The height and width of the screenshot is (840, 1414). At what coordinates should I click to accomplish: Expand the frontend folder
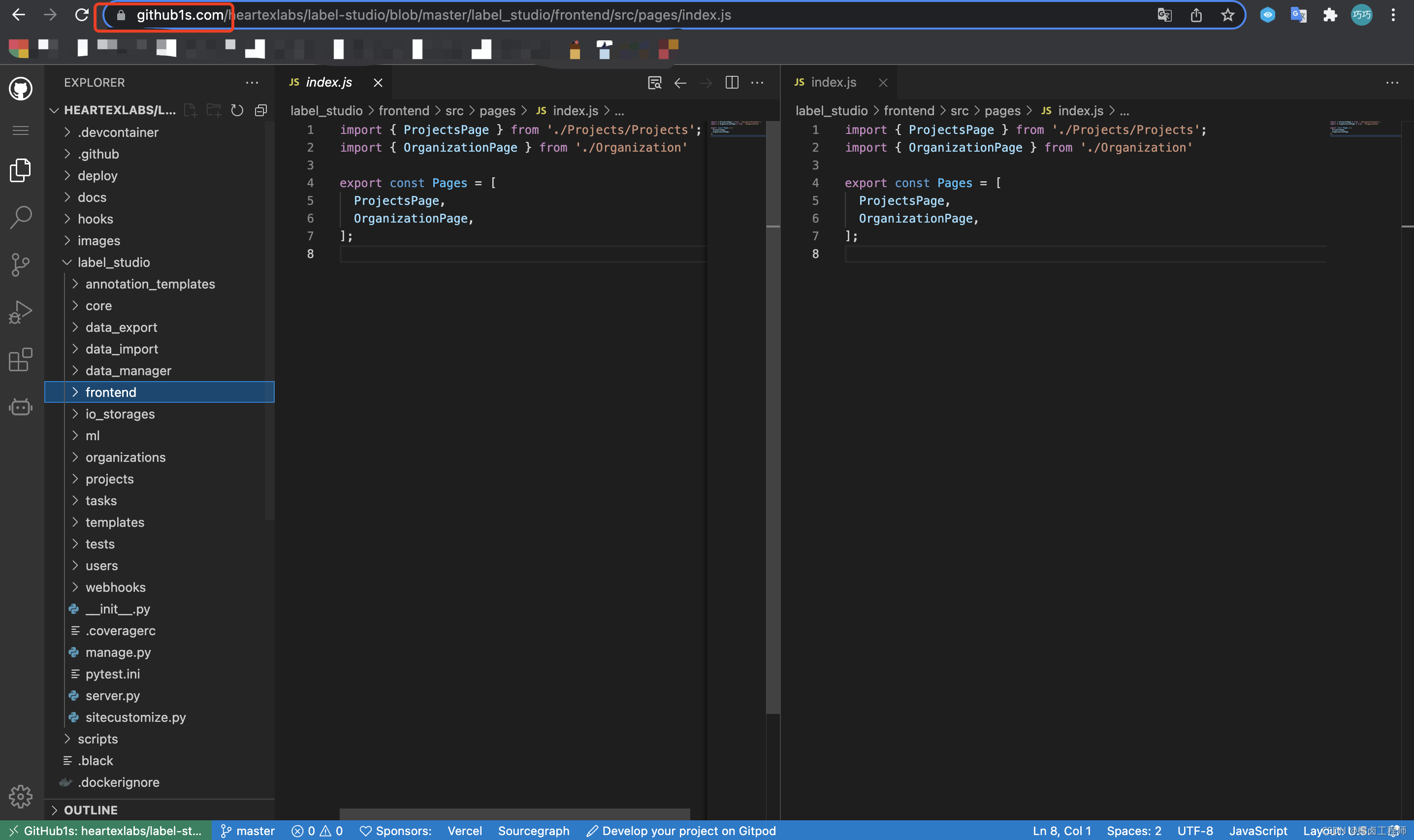point(111,392)
